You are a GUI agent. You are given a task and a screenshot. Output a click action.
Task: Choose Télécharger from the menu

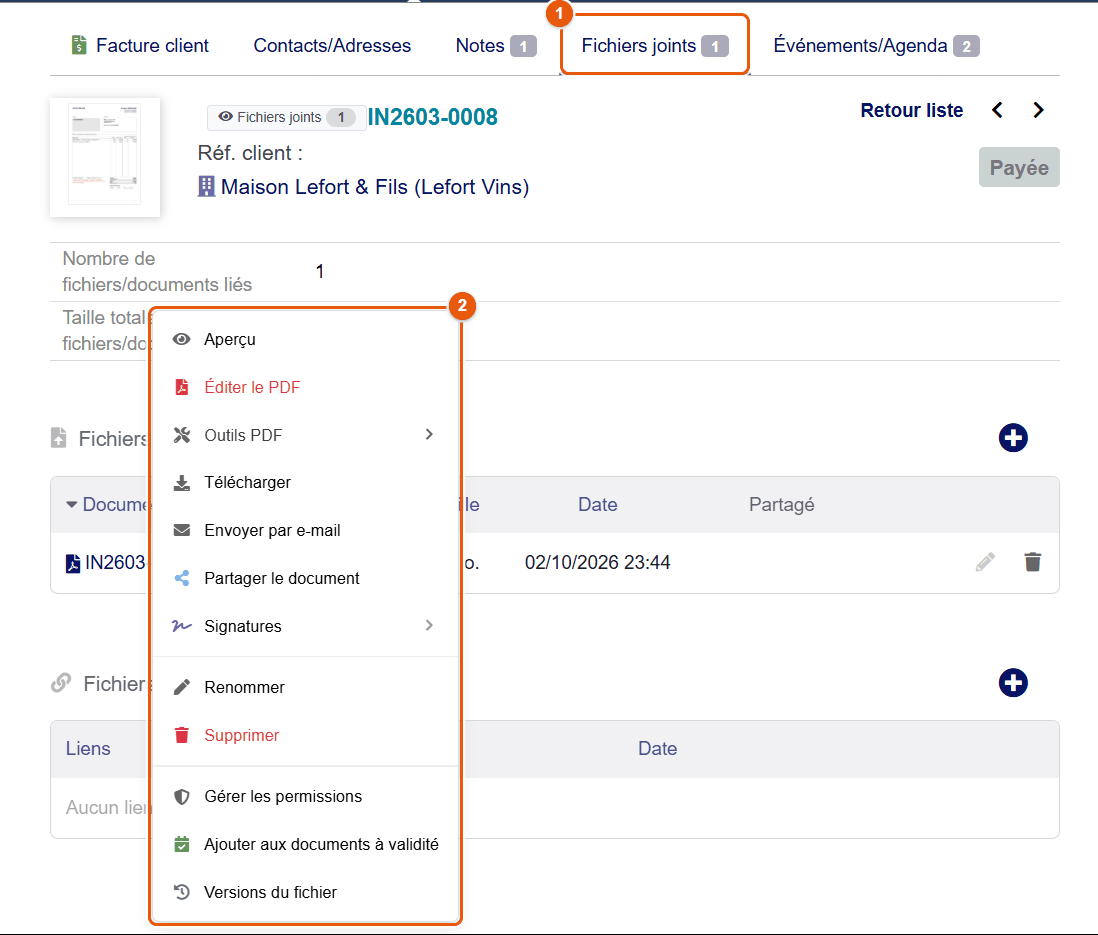coord(305,483)
